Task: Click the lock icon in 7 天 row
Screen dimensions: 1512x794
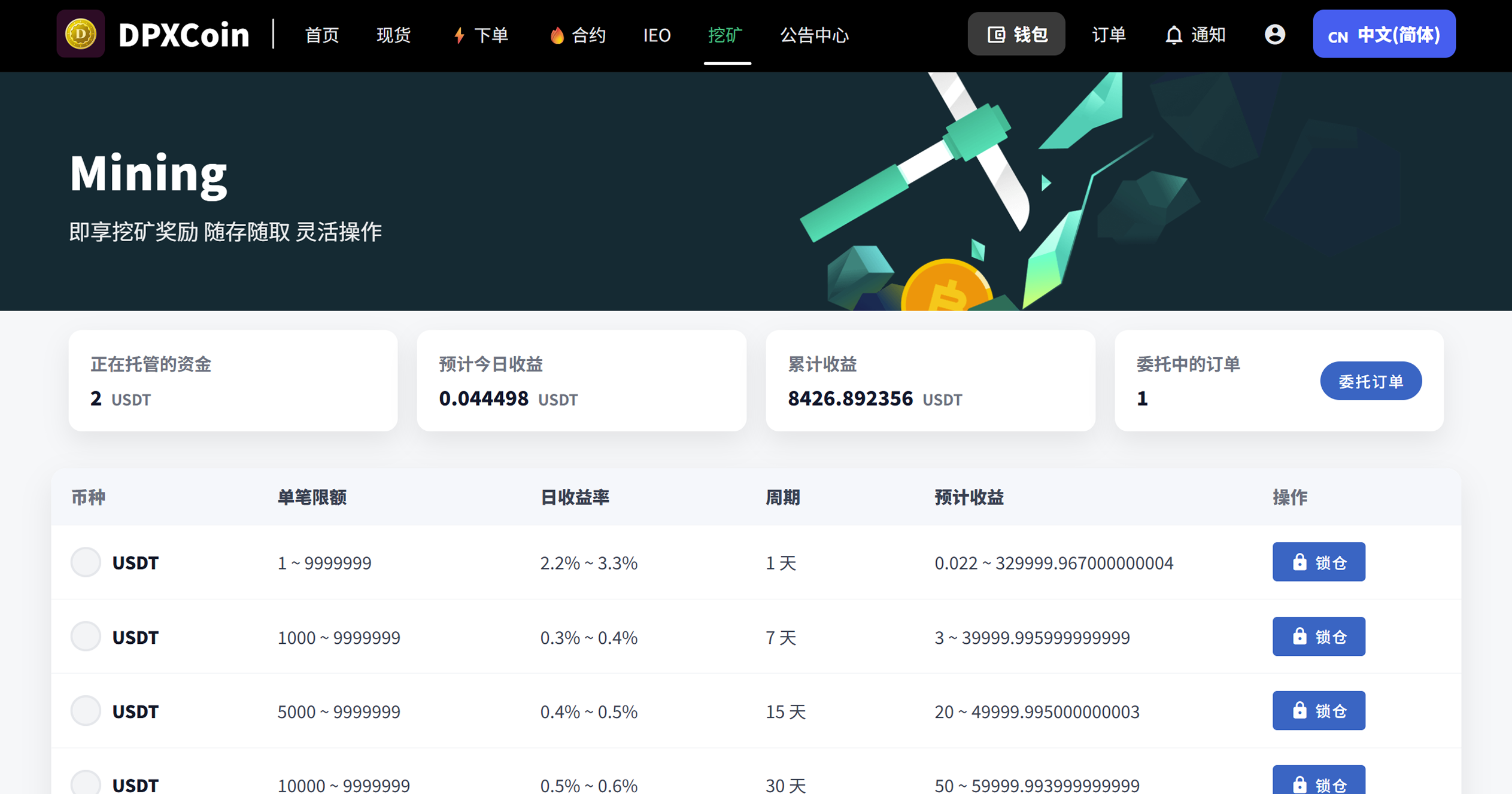Action: [1299, 636]
